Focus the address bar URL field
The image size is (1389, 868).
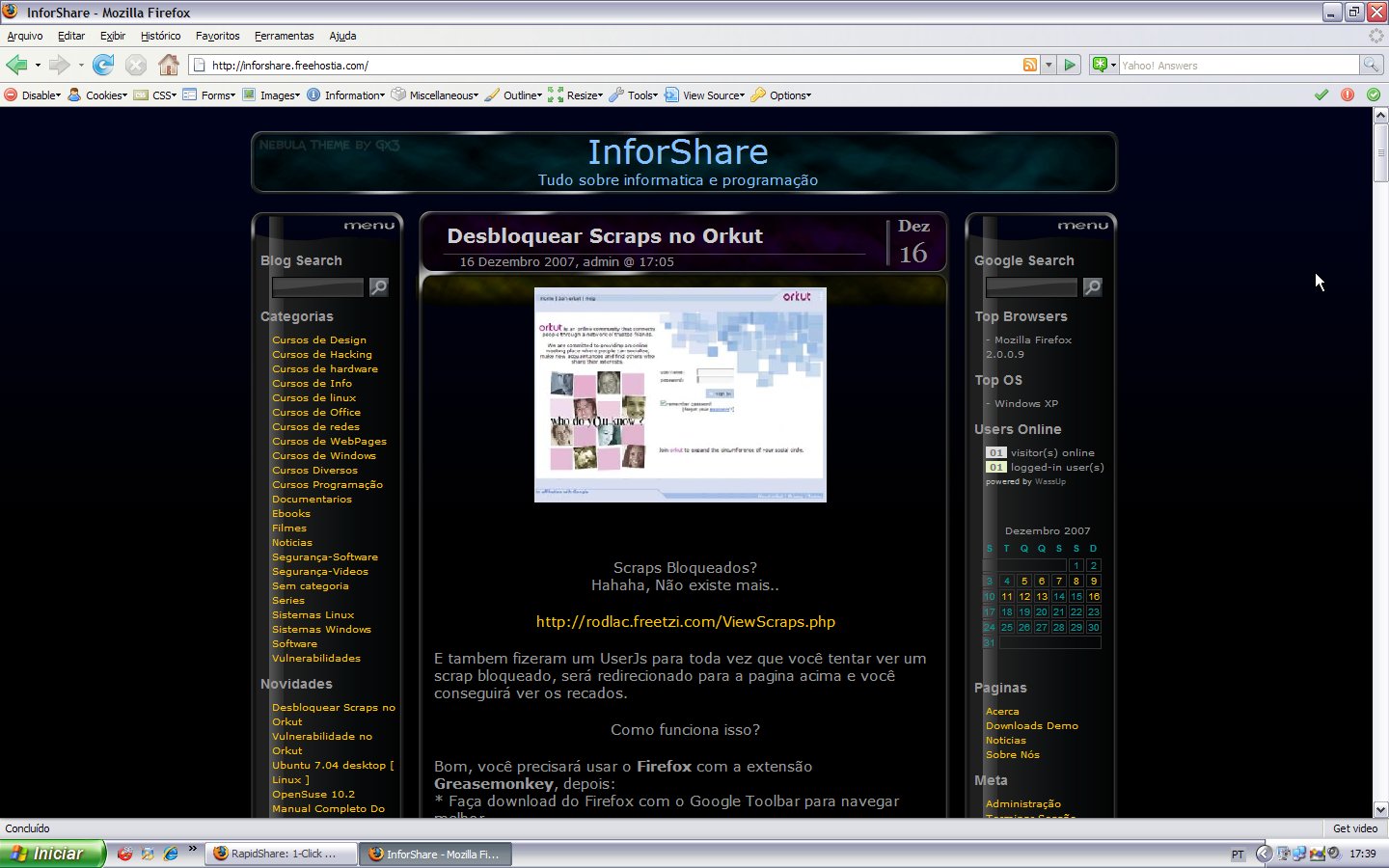[x=613, y=66]
